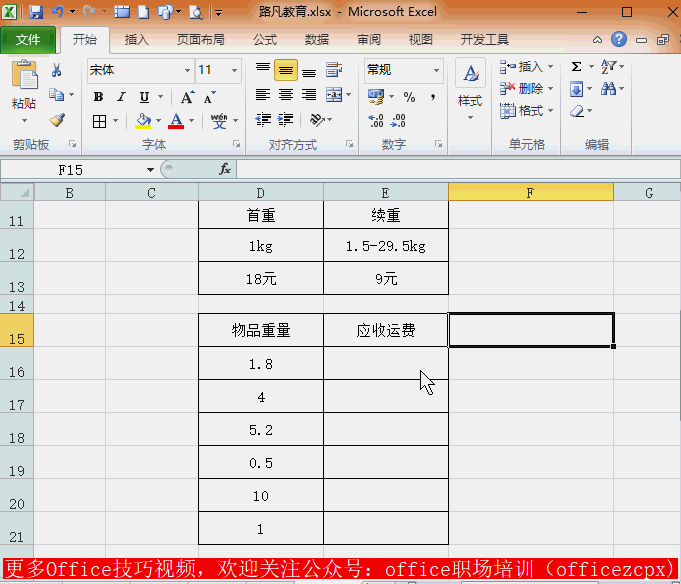
Task: Select the cell containing 应收运费
Action: click(x=386, y=330)
